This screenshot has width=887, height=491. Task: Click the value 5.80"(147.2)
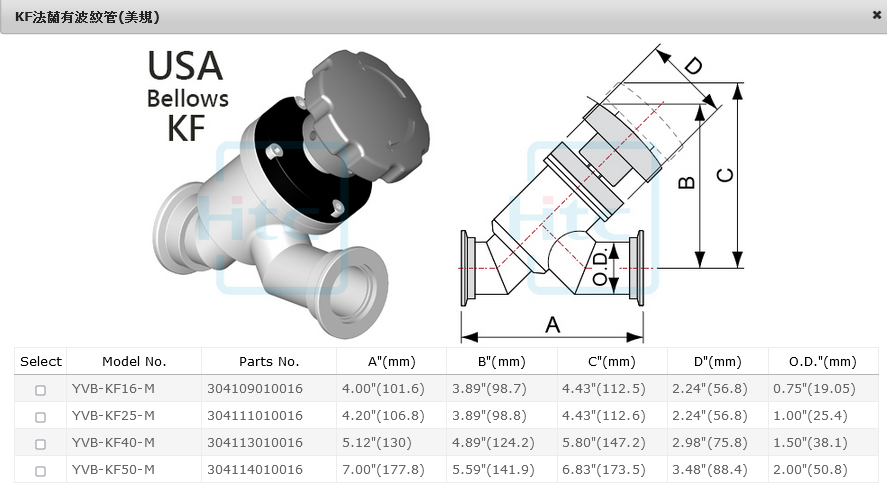pos(604,442)
